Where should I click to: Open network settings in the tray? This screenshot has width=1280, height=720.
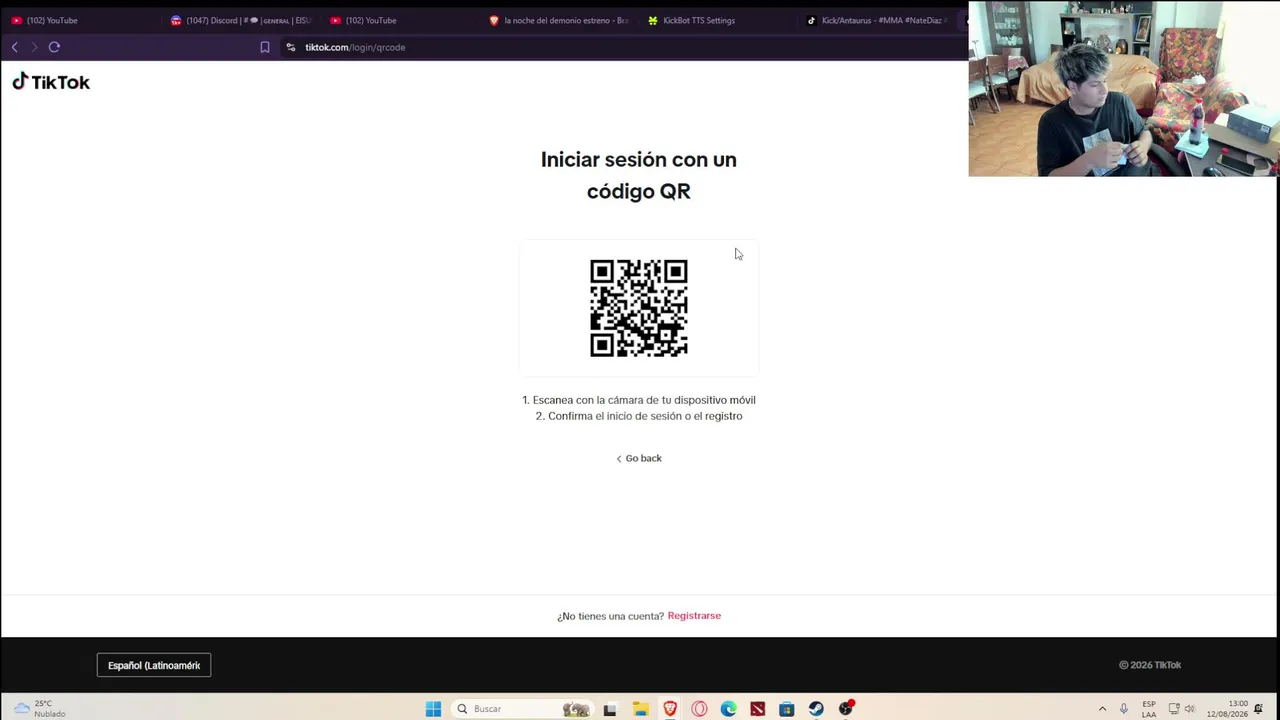(x=1174, y=709)
